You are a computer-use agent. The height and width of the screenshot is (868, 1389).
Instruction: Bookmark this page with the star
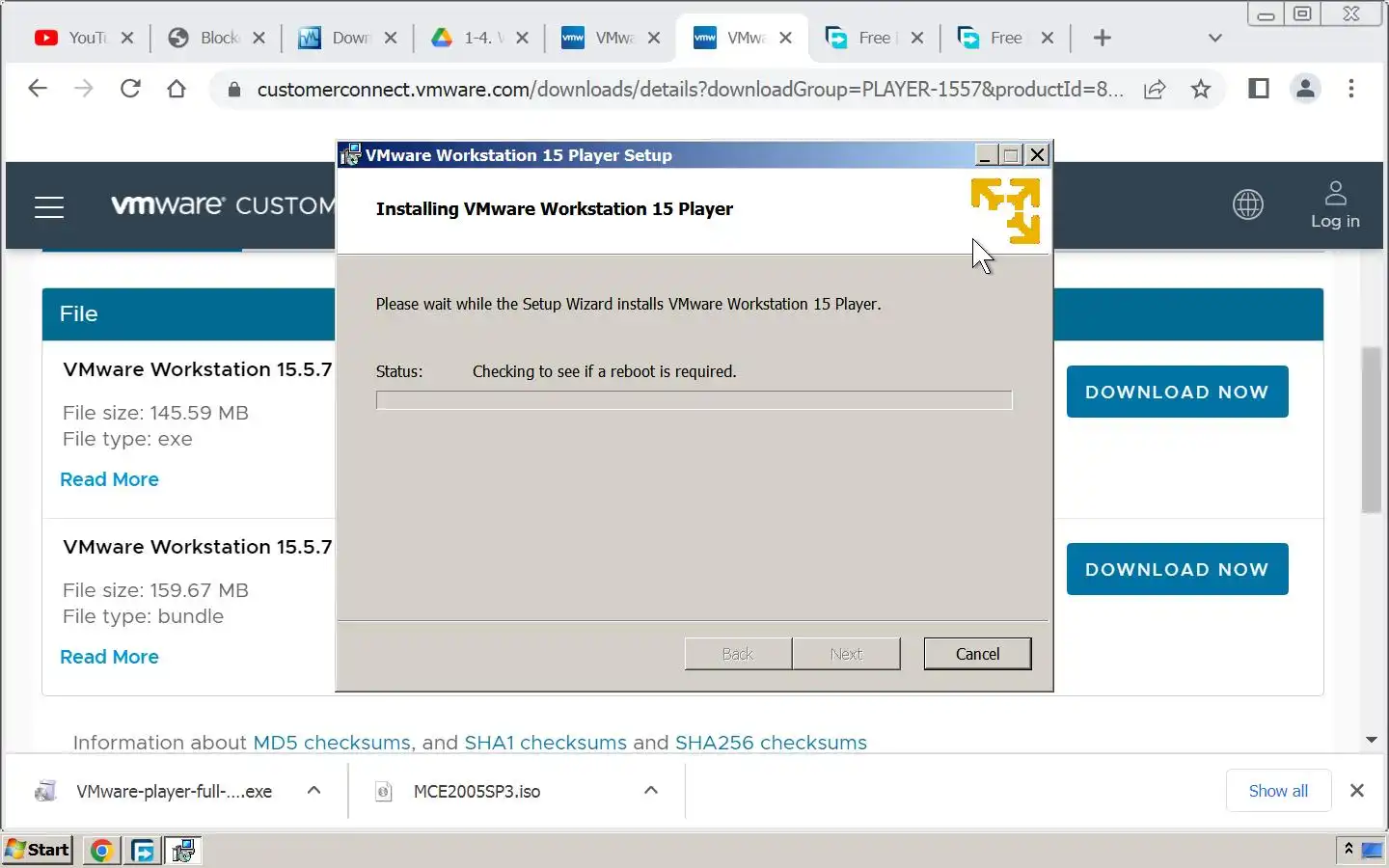[x=1201, y=90]
